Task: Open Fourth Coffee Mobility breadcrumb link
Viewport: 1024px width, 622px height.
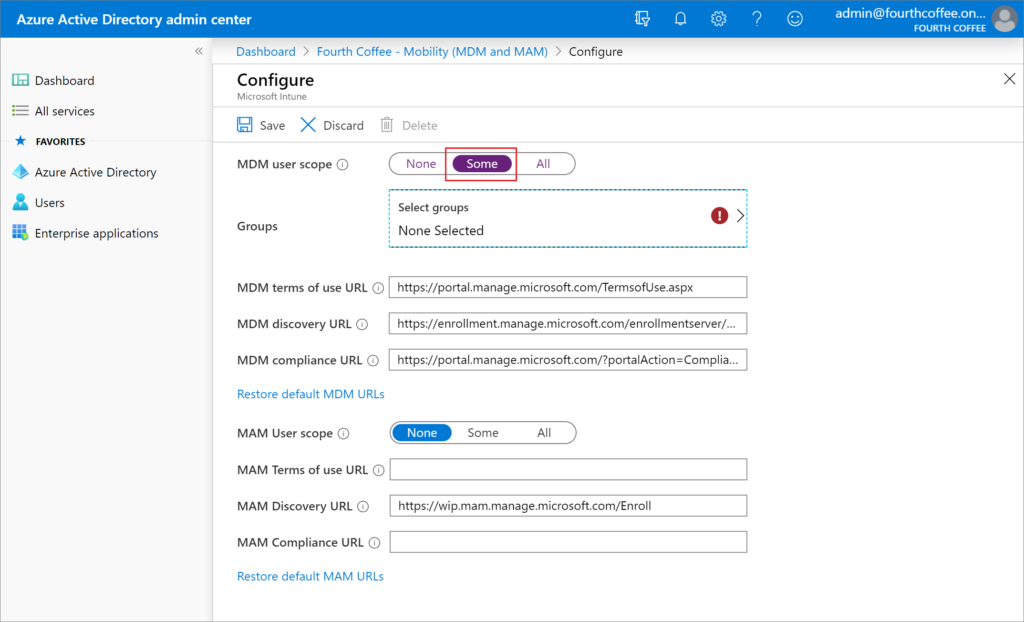Action: [432, 52]
